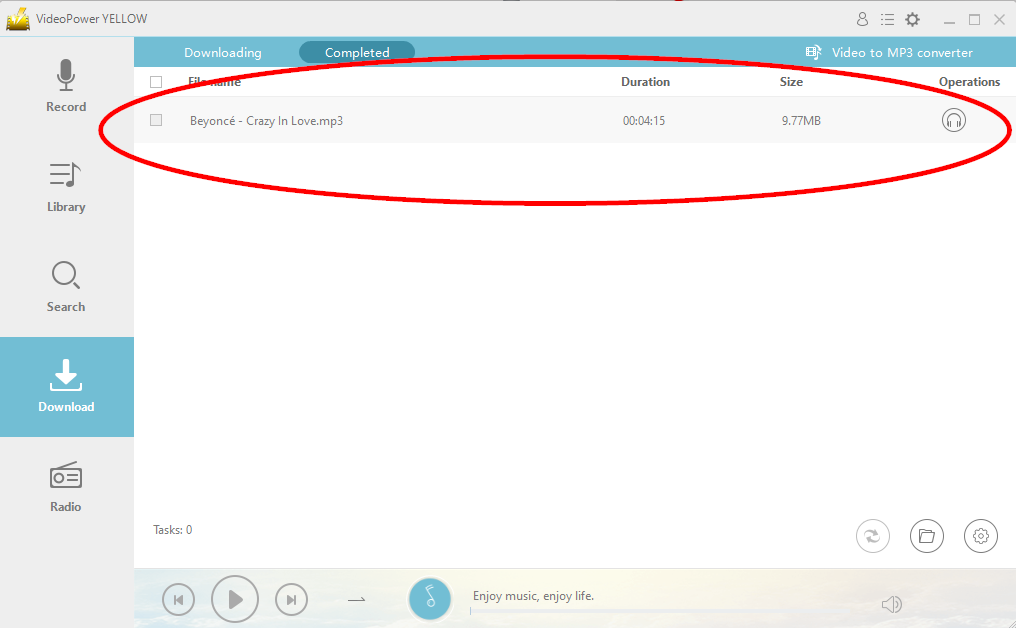
Task: Open the downloads folder
Action: [926, 536]
